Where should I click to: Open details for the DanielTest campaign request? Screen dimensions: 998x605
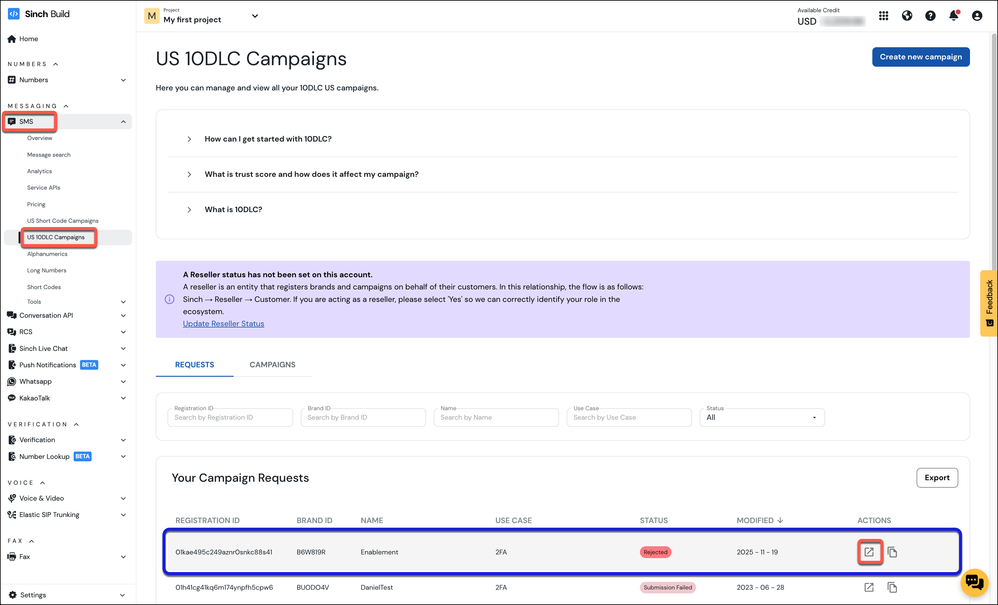(869, 587)
